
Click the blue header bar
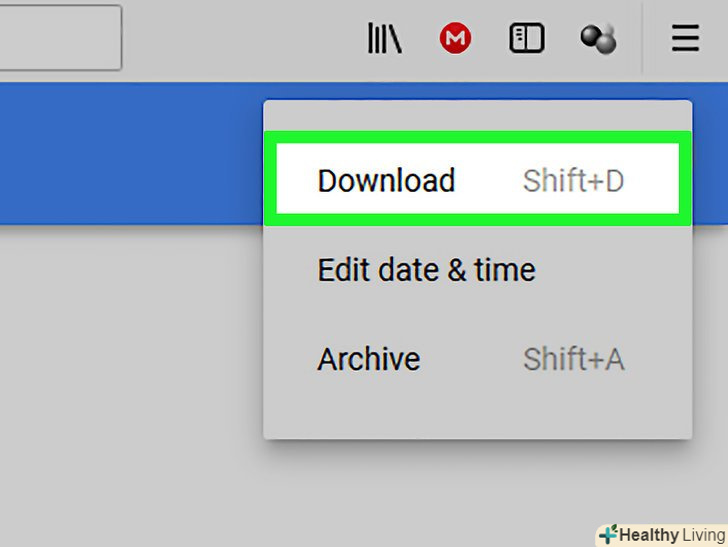click(130, 150)
